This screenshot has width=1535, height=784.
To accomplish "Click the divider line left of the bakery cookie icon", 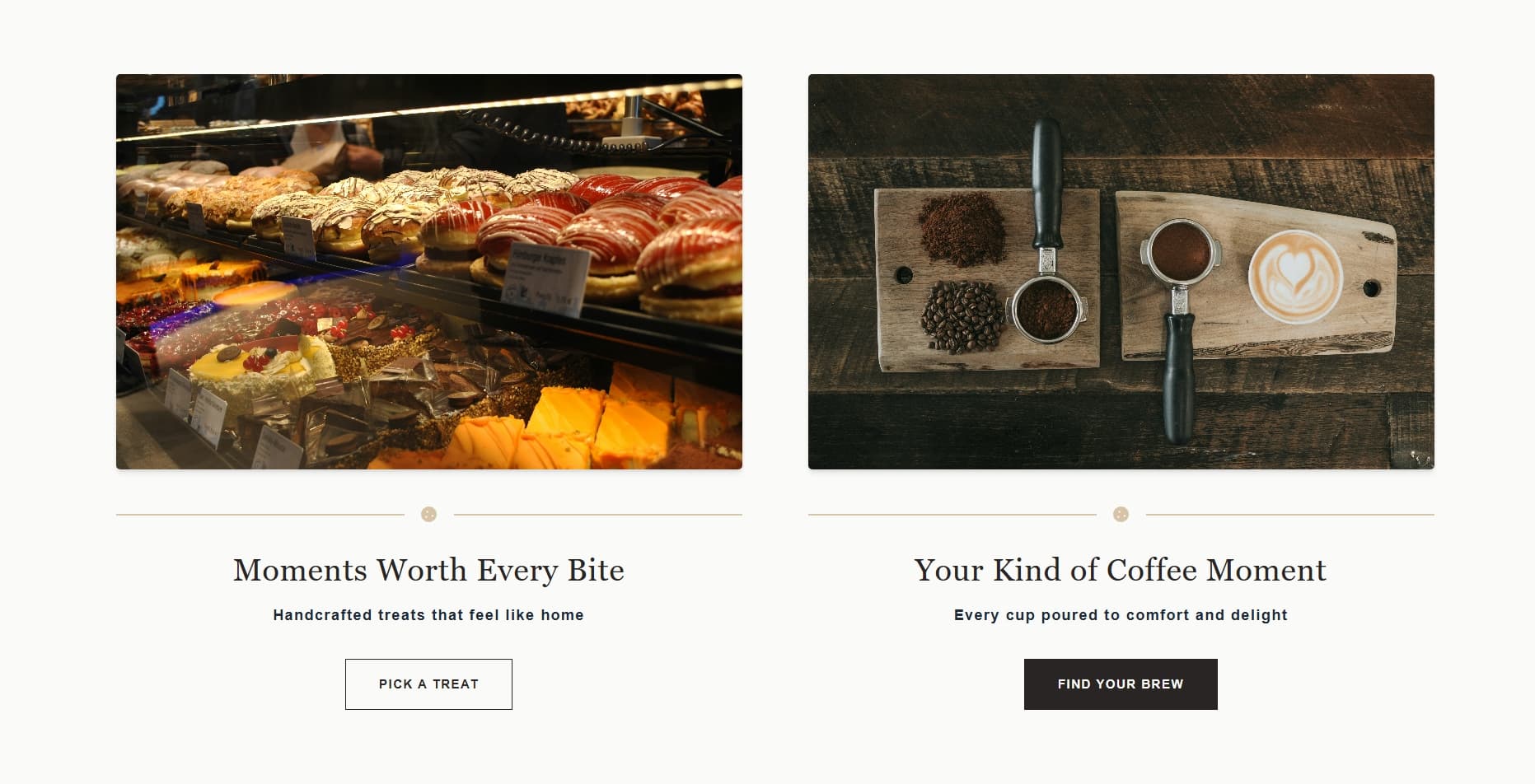I will tap(260, 515).
